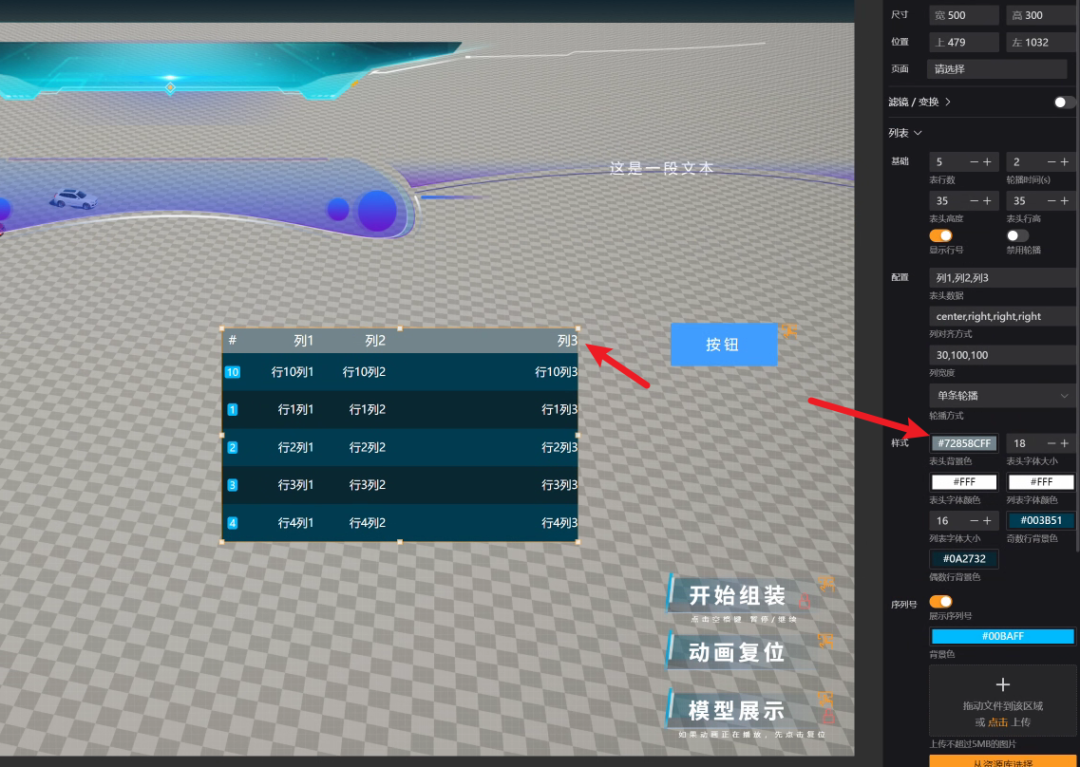Image resolution: width=1080 pixels, height=767 pixels.
Task: Click table cell 行3列1
Action: click(295, 485)
